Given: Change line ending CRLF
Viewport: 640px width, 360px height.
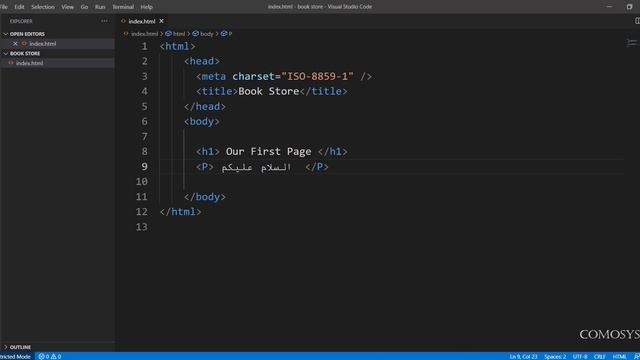Looking at the screenshot, I should coord(600,356).
